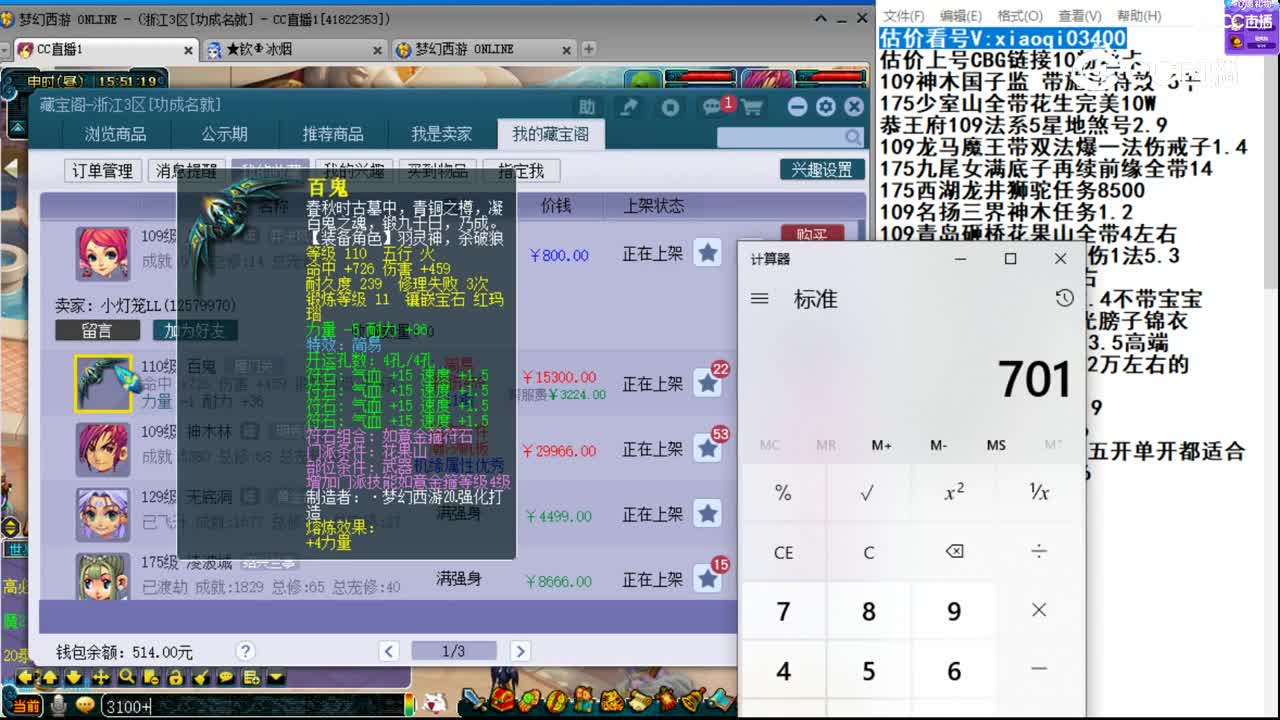The width and height of the screenshot is (1280, 720).
Task: Click the calculator x² key
Action: point(954,492)
